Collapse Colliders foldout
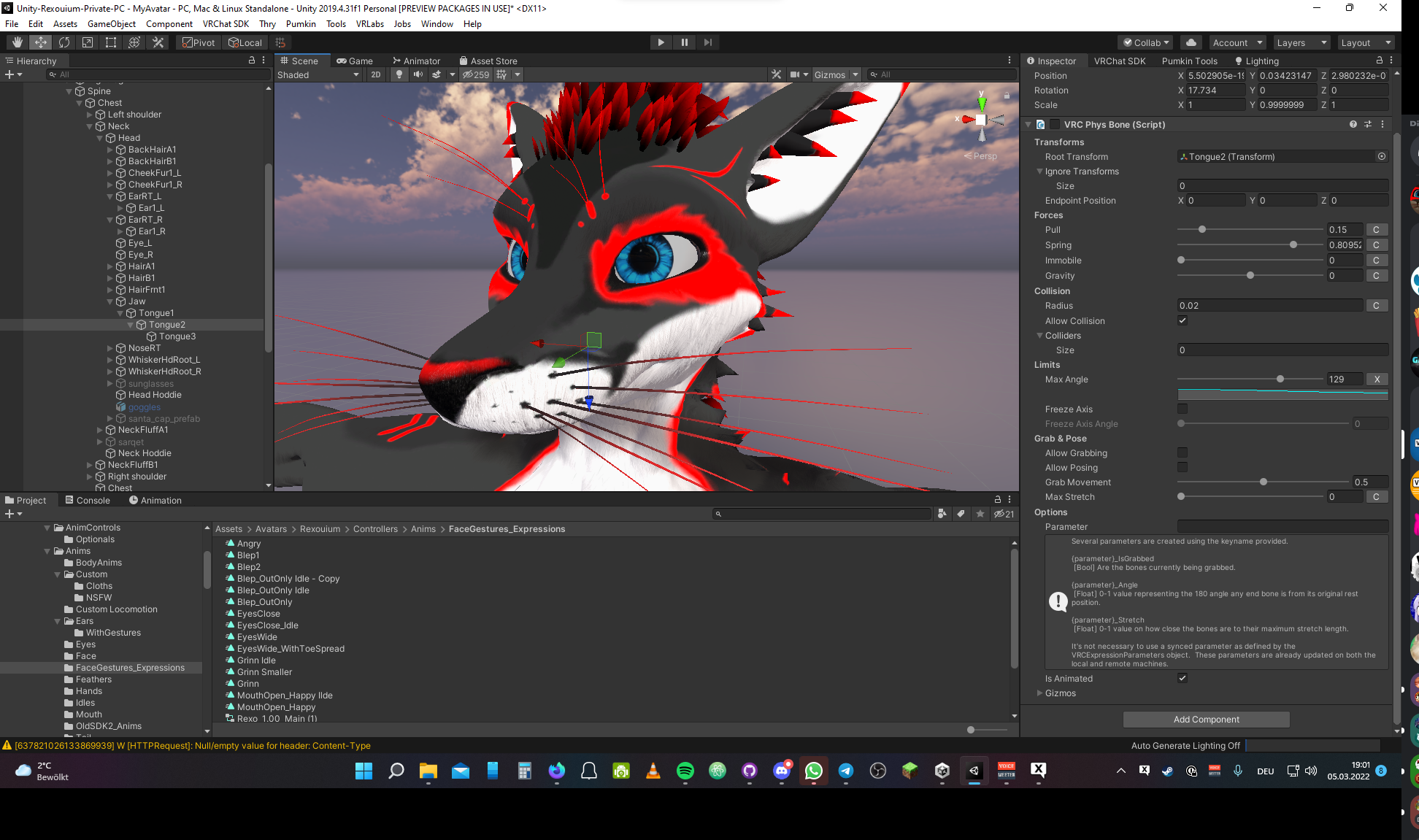 (x=1039, y=336)
